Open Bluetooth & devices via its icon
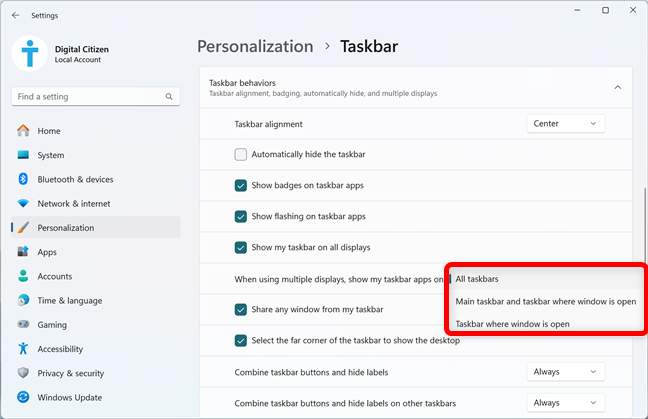The image size is (648, 419). click(x=23, y=179)
